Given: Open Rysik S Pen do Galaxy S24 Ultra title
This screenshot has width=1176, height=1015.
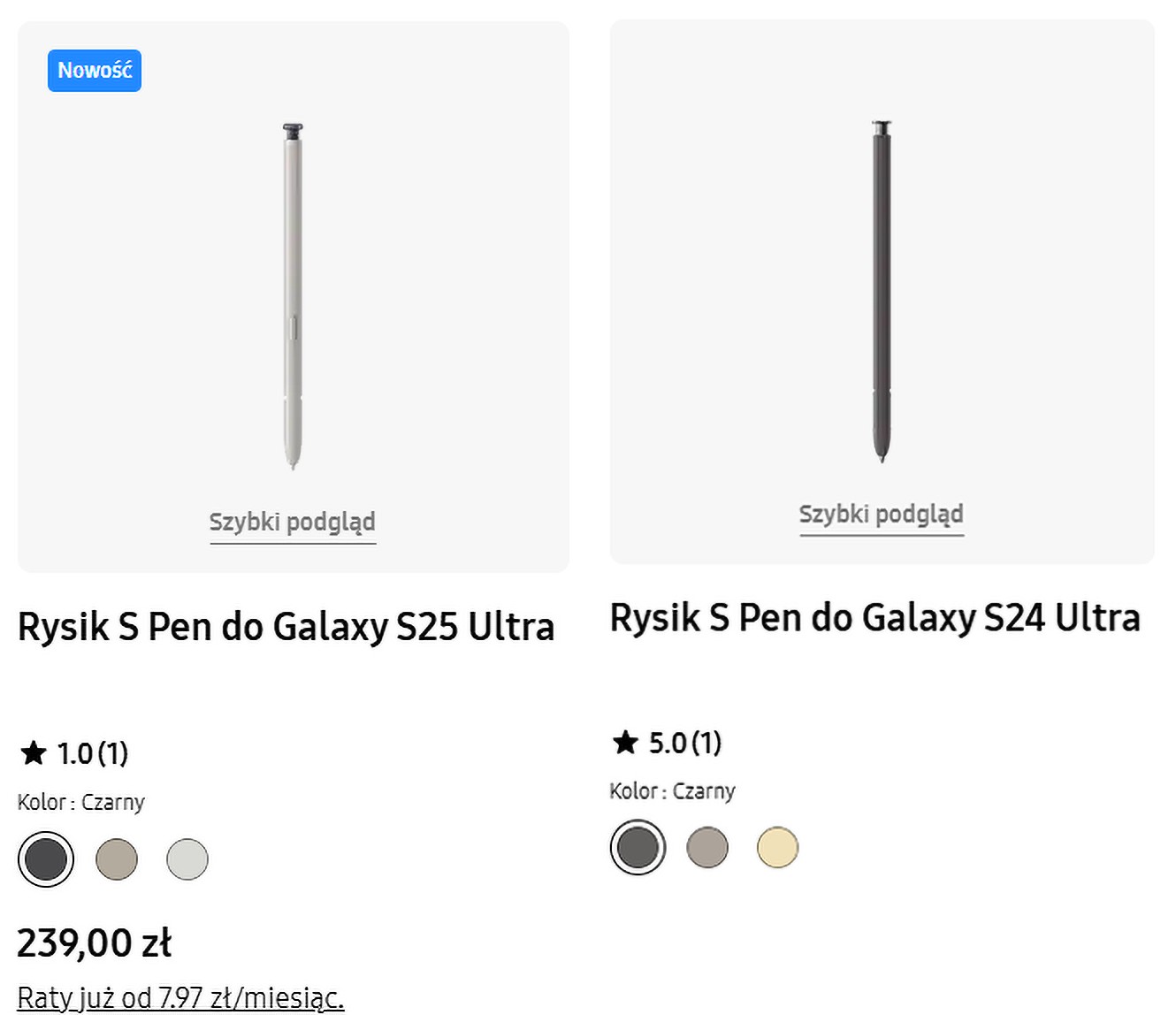Looking at the screenshot, I should click(874, 617).
